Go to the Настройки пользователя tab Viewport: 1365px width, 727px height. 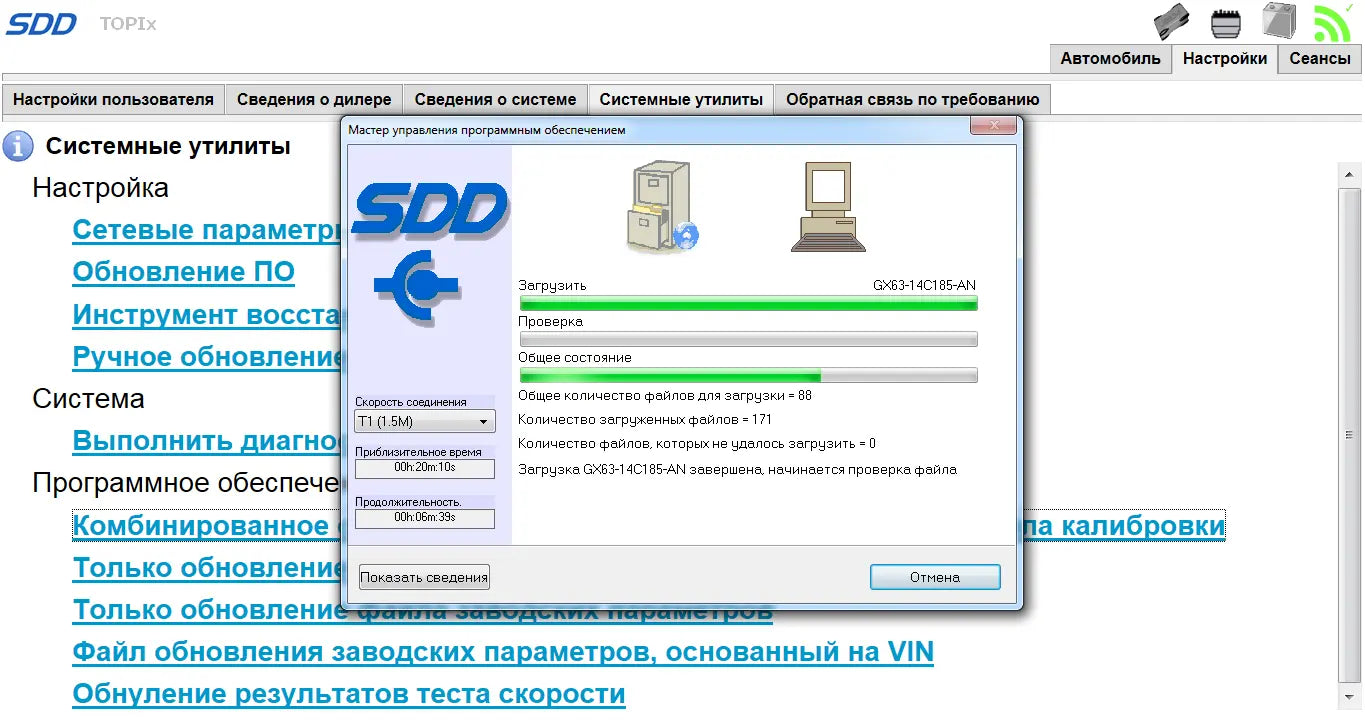tap(113, 100)
